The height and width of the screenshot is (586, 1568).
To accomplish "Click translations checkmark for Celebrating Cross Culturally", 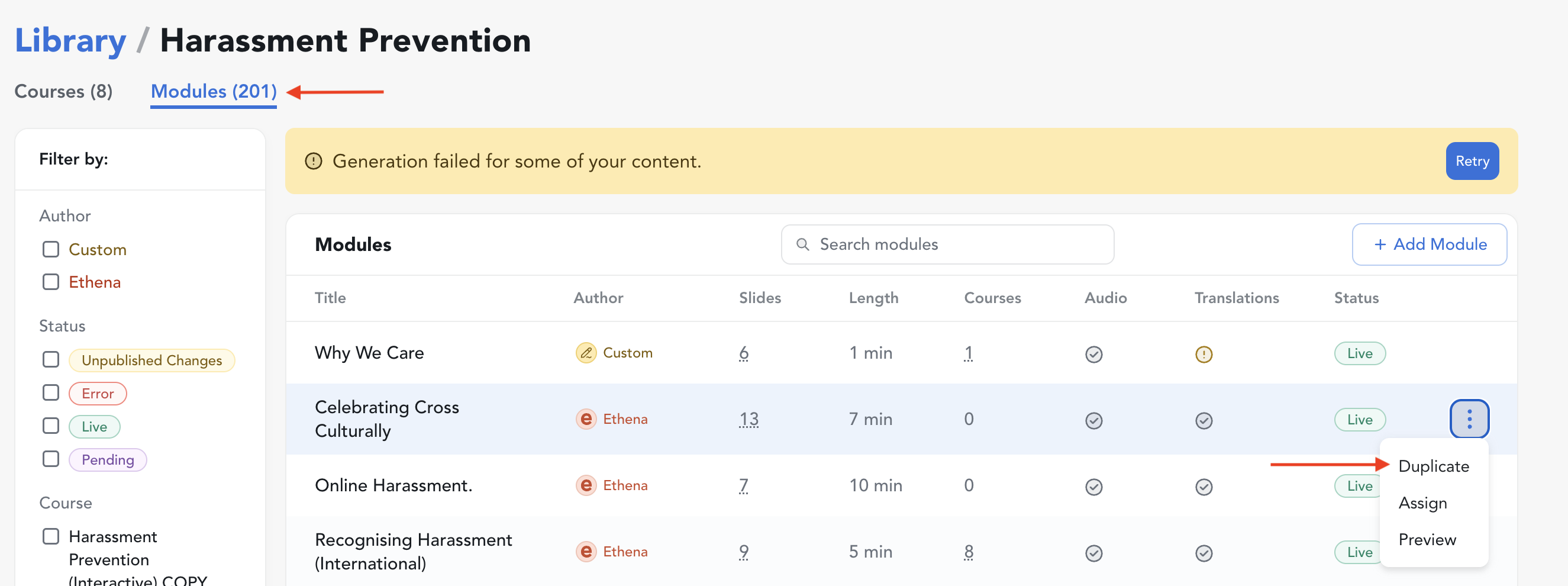I will click(1203, 420).
